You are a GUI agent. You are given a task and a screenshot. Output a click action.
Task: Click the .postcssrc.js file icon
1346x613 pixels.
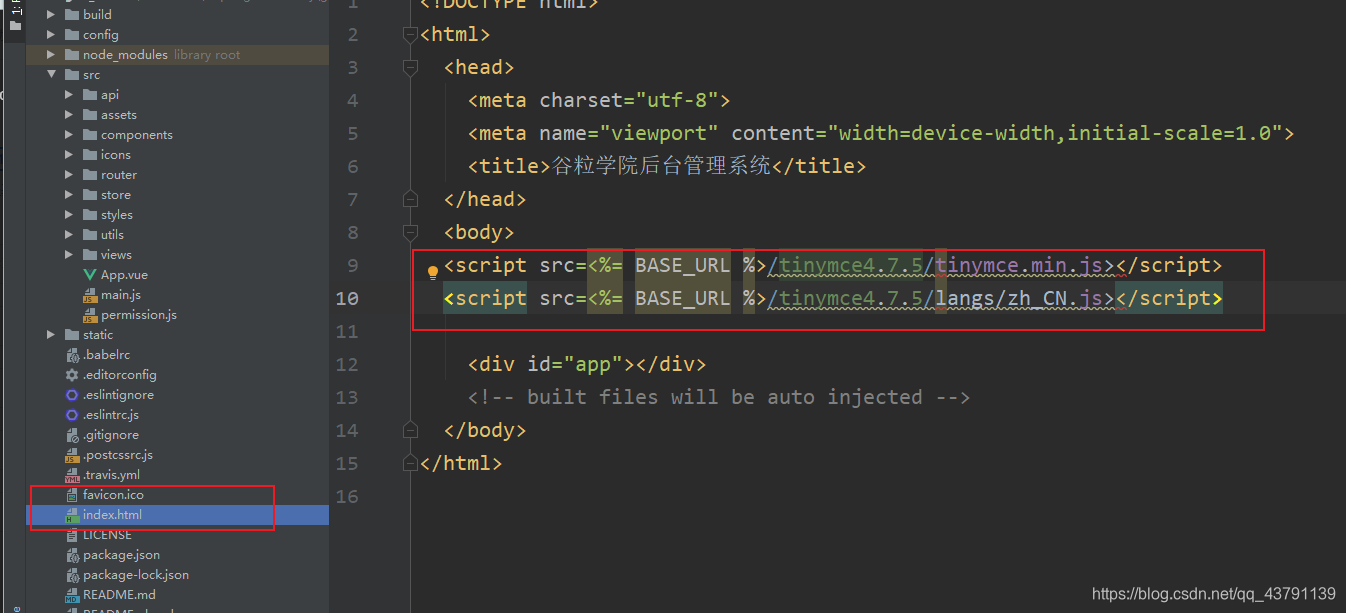coord(71,455)
